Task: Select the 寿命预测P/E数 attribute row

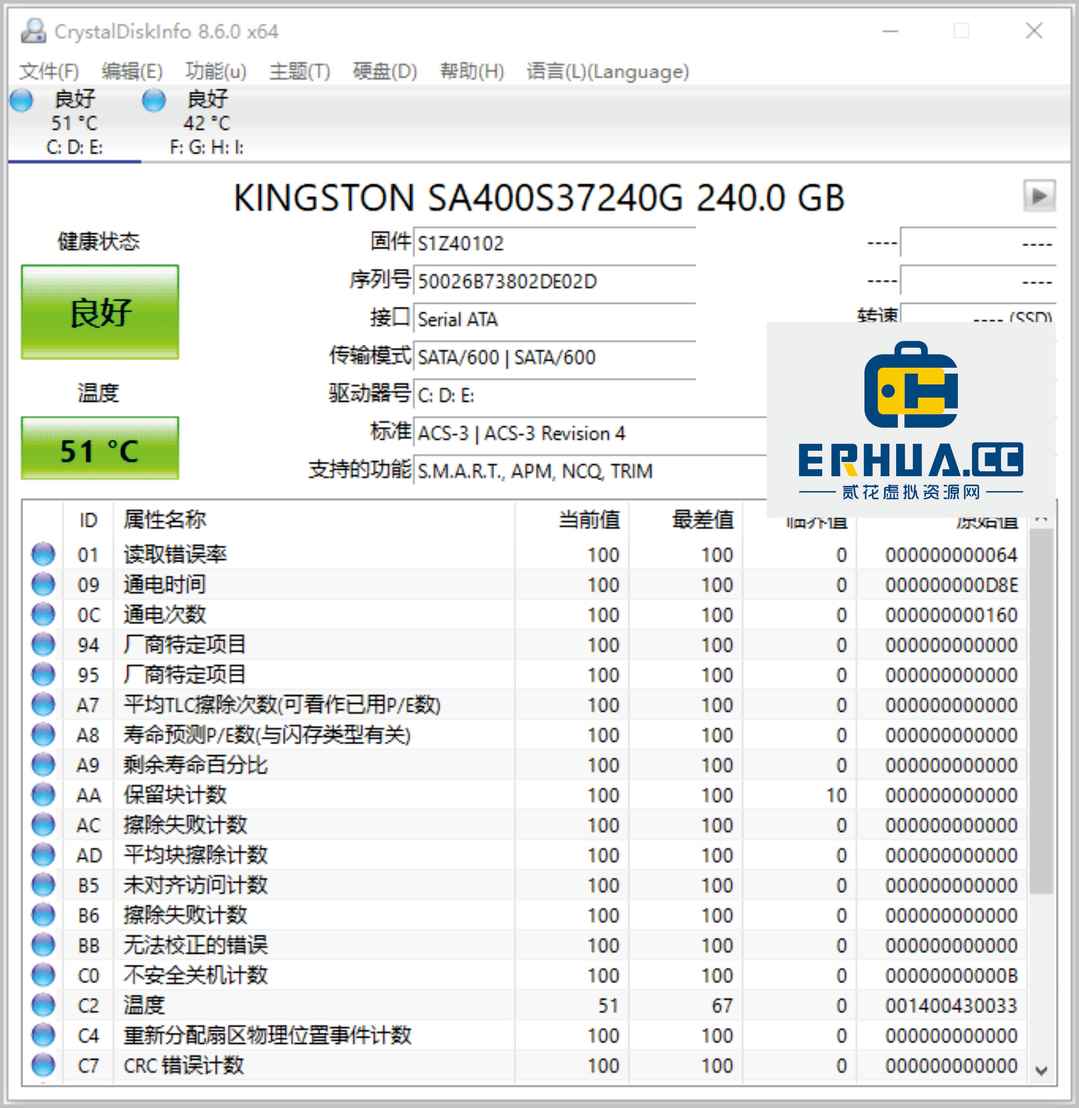Action: [x=524, y=734]
